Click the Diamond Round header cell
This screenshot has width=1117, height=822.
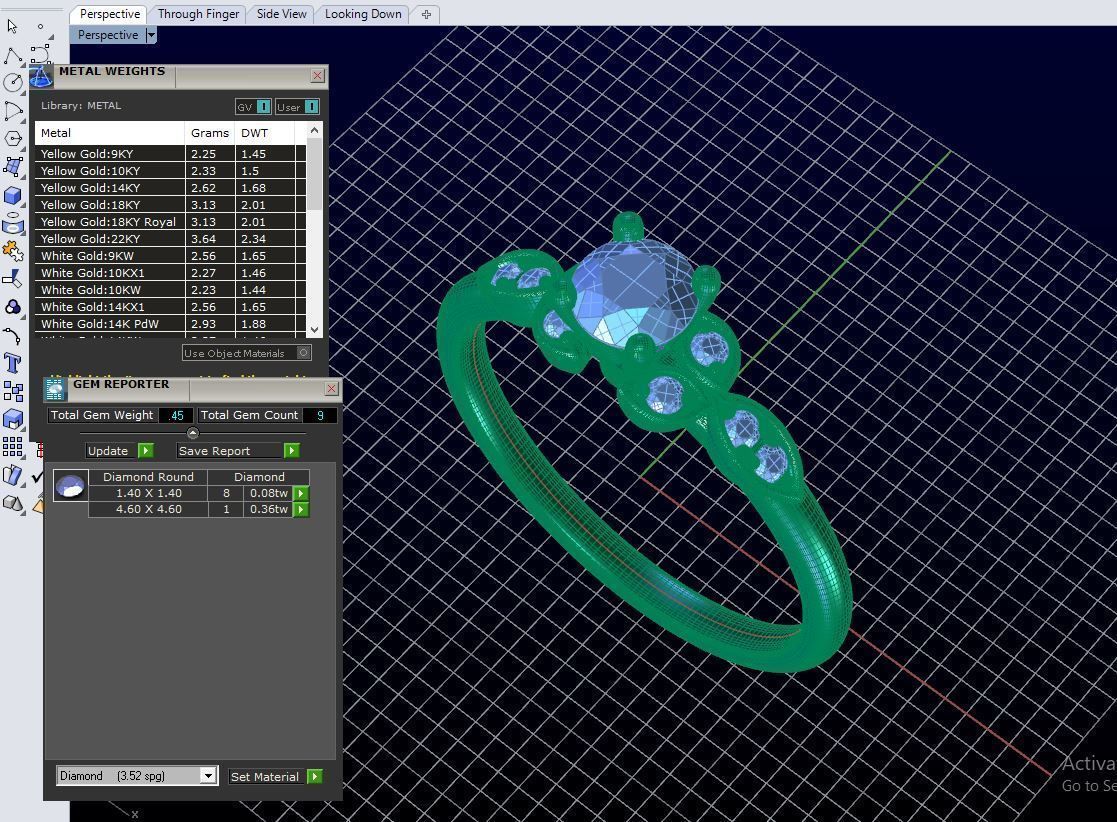[148, 477]
